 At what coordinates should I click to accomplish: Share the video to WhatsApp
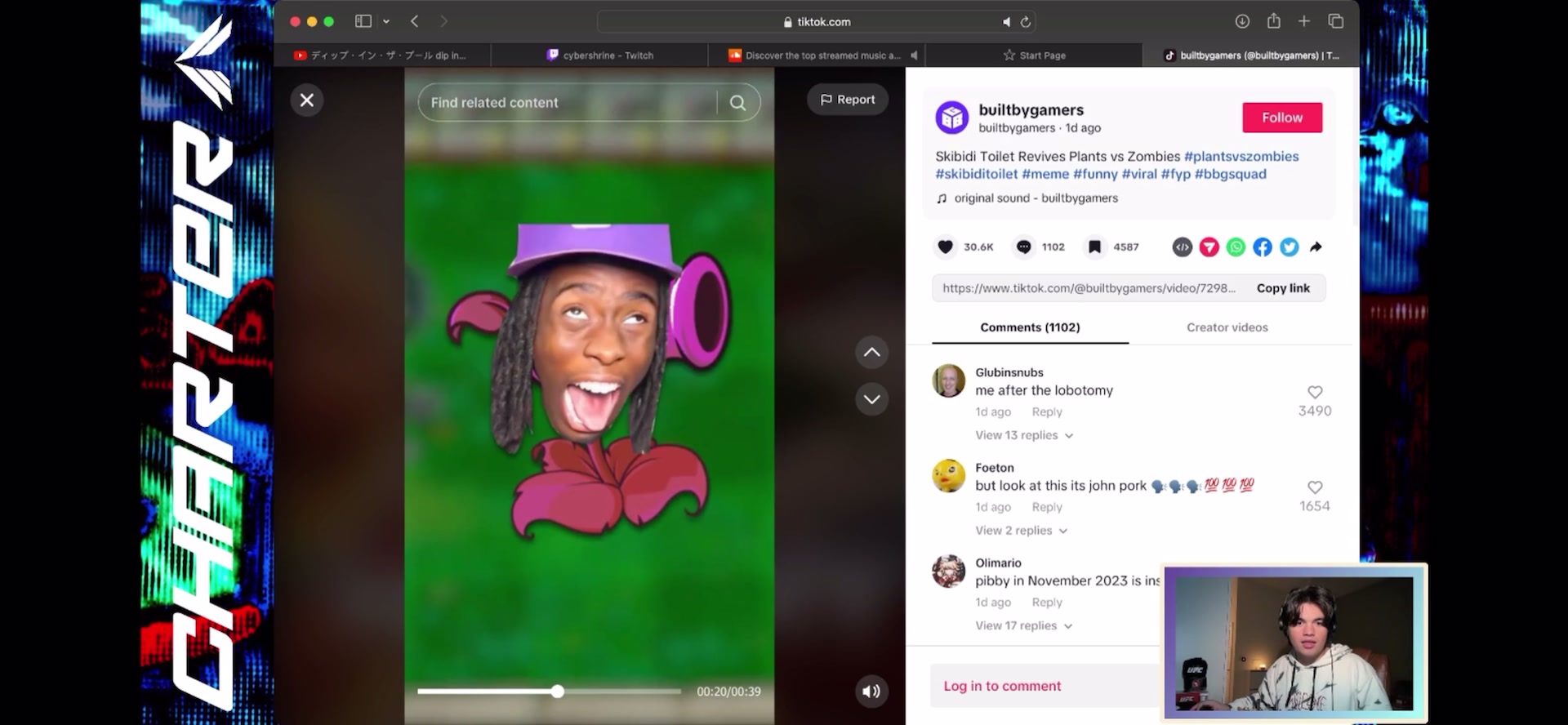pos(1236,247)
